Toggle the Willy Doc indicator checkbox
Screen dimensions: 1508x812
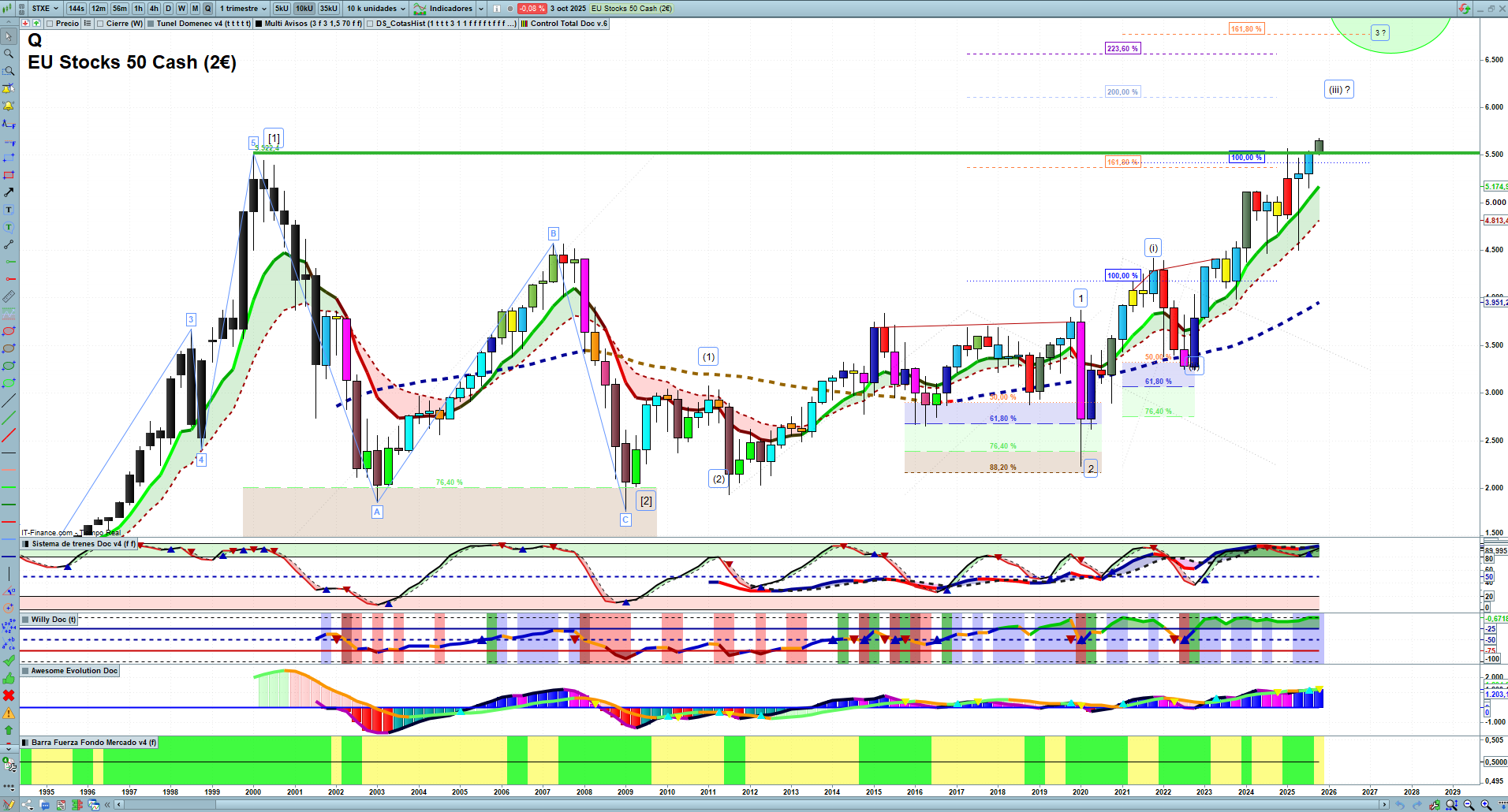click(26, 620)
